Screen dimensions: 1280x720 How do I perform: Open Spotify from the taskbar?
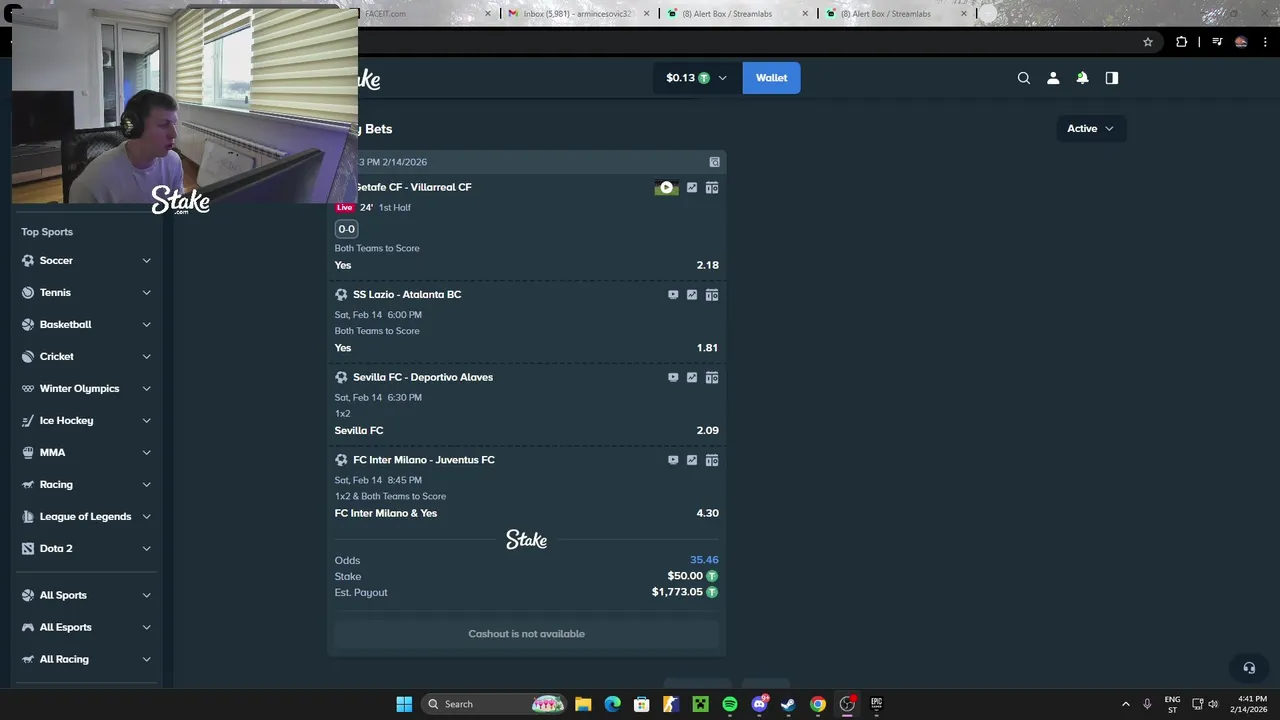(x=730, y=704)
